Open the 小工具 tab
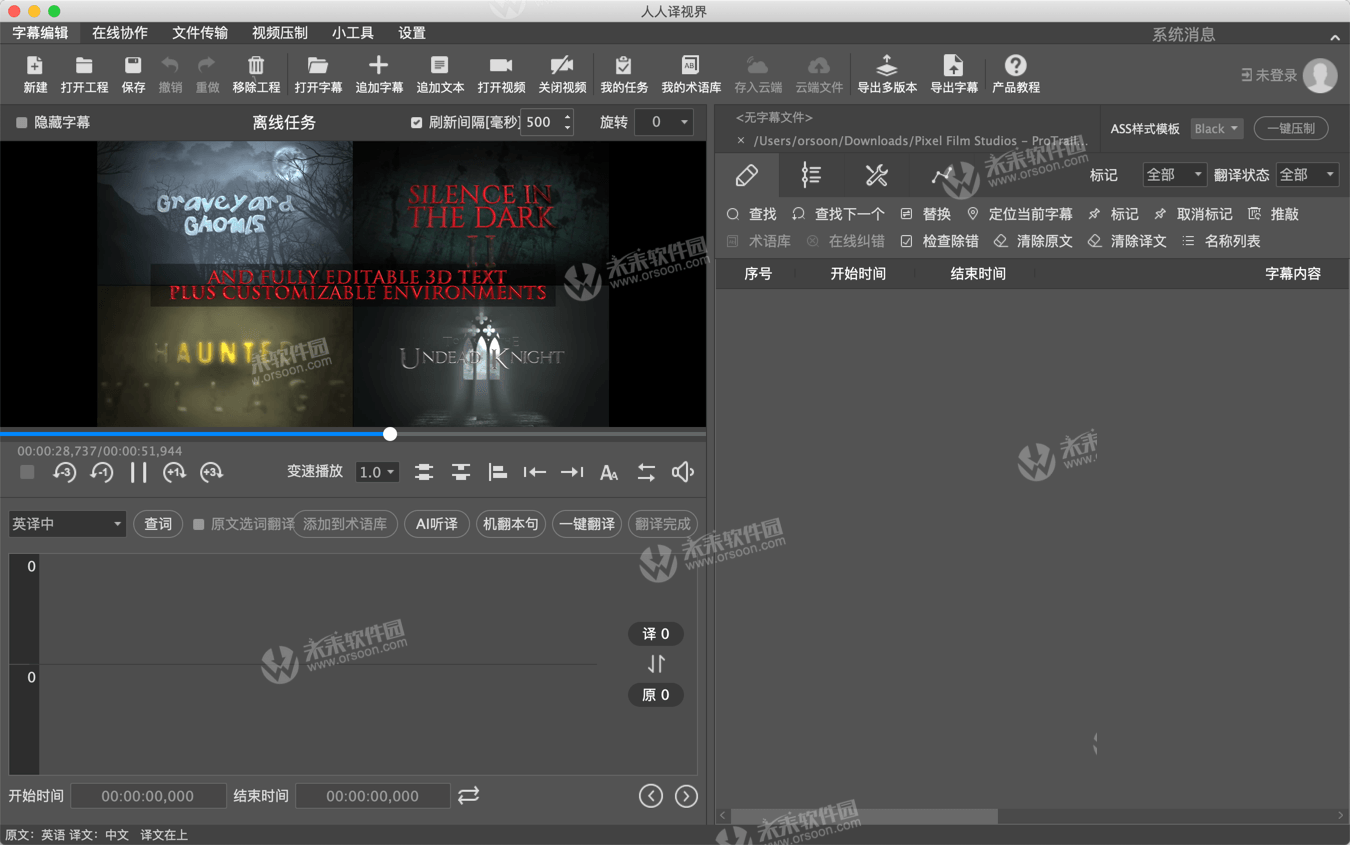The image size is (1350, 845). [x=353, y=33]
